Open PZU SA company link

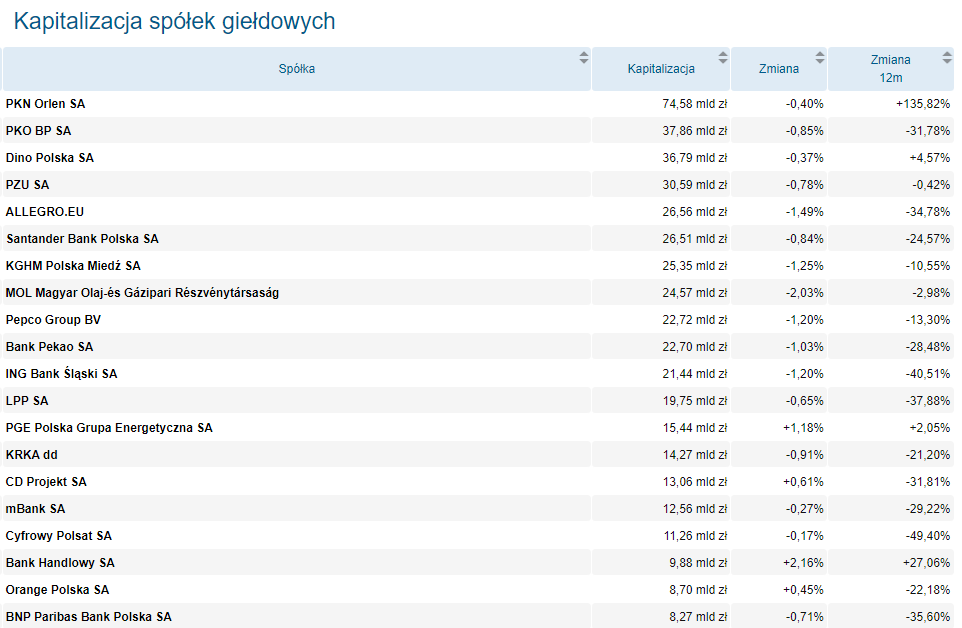pos(27,185)
